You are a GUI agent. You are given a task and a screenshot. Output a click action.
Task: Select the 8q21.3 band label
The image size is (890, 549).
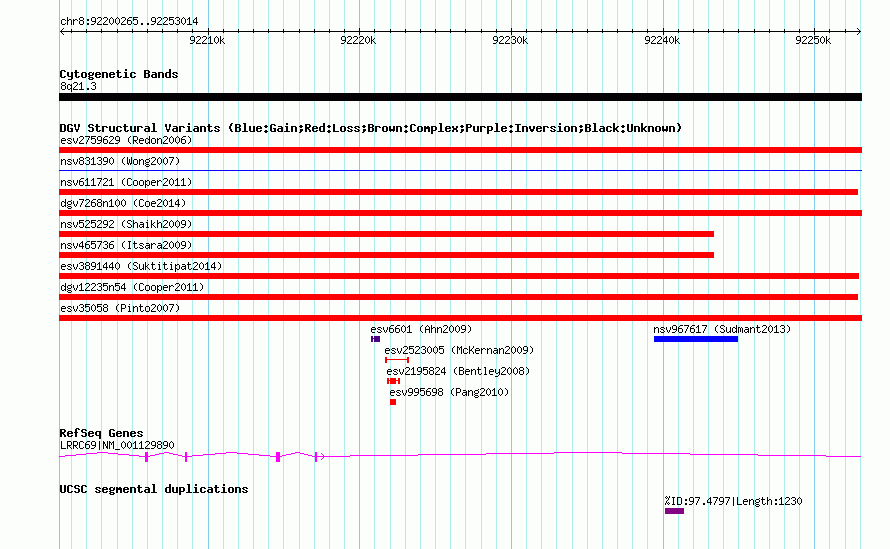(x=78, y=86)
